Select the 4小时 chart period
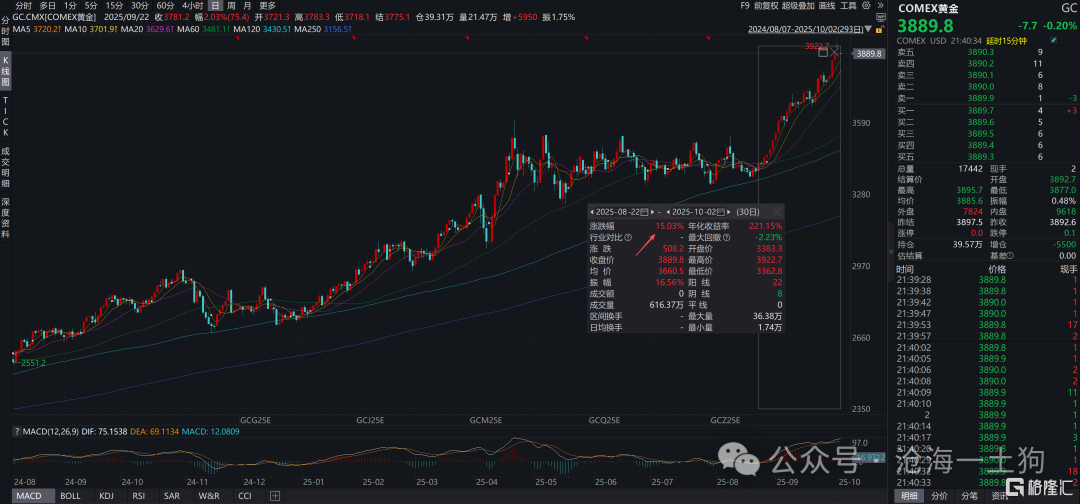 click(x=193, y=6)
